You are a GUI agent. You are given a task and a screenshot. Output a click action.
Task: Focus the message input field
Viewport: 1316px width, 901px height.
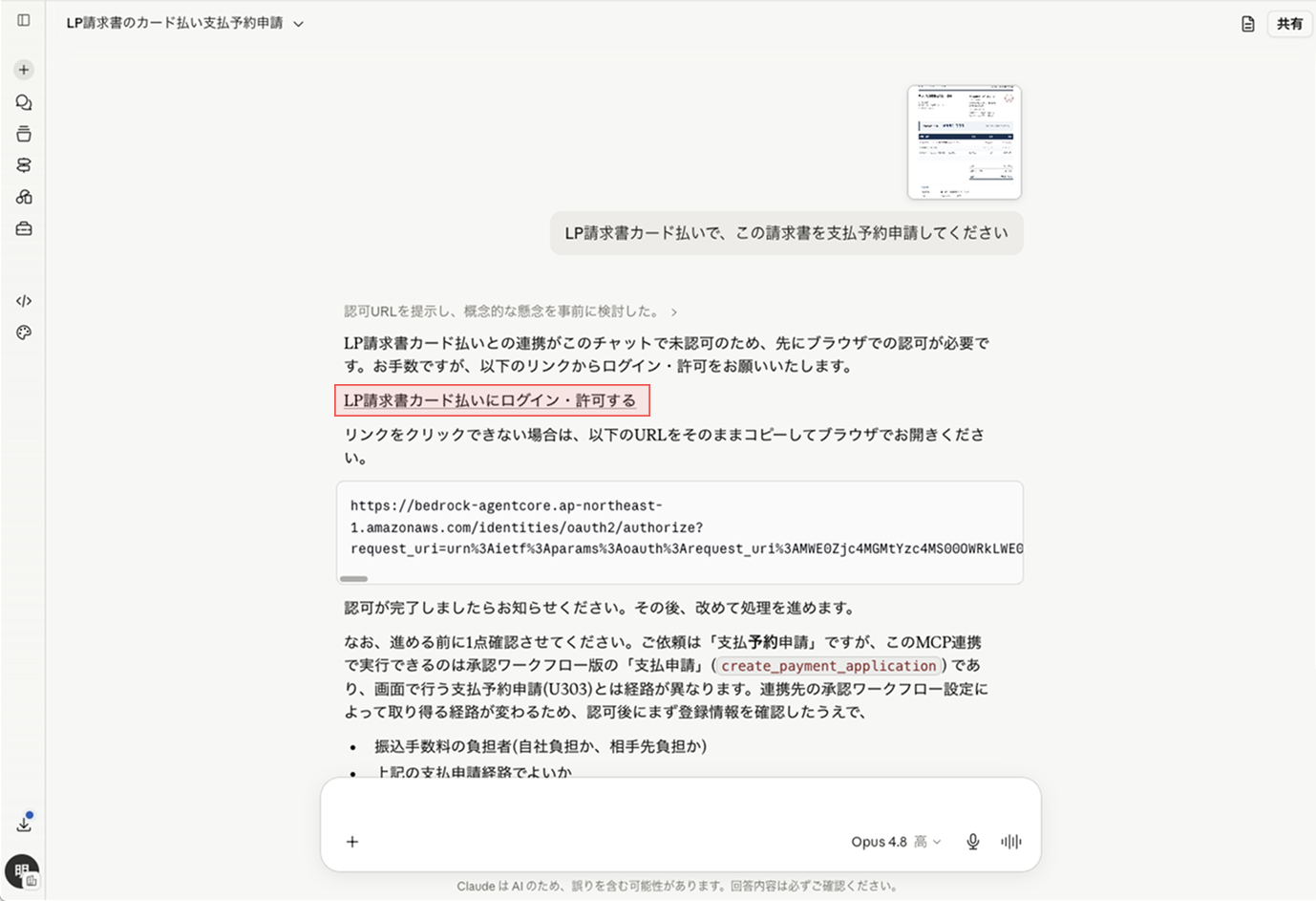680,804
